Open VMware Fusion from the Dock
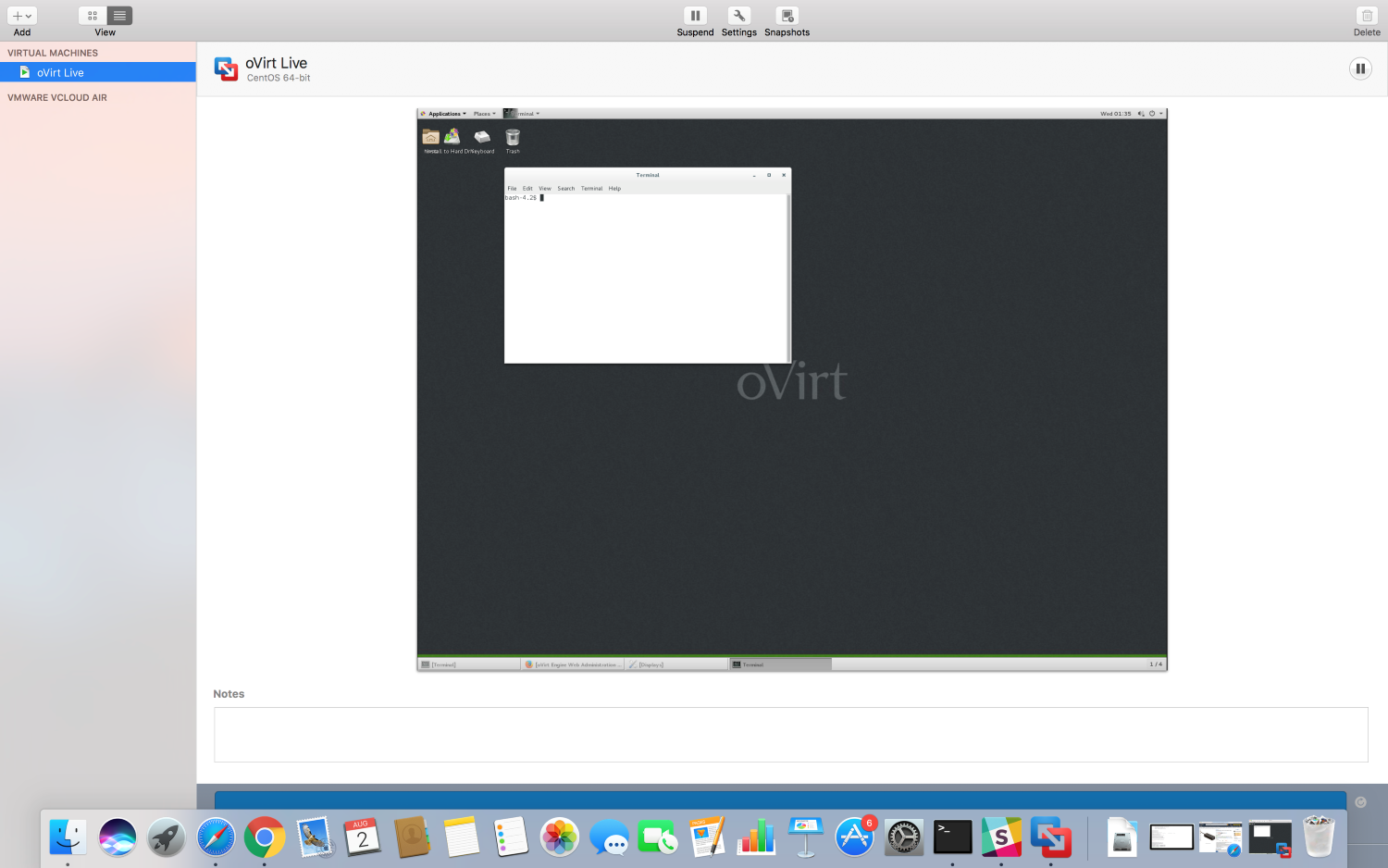Image resolution: width=1388 pixels, height=868 pixels. [x=1050, y=837]
